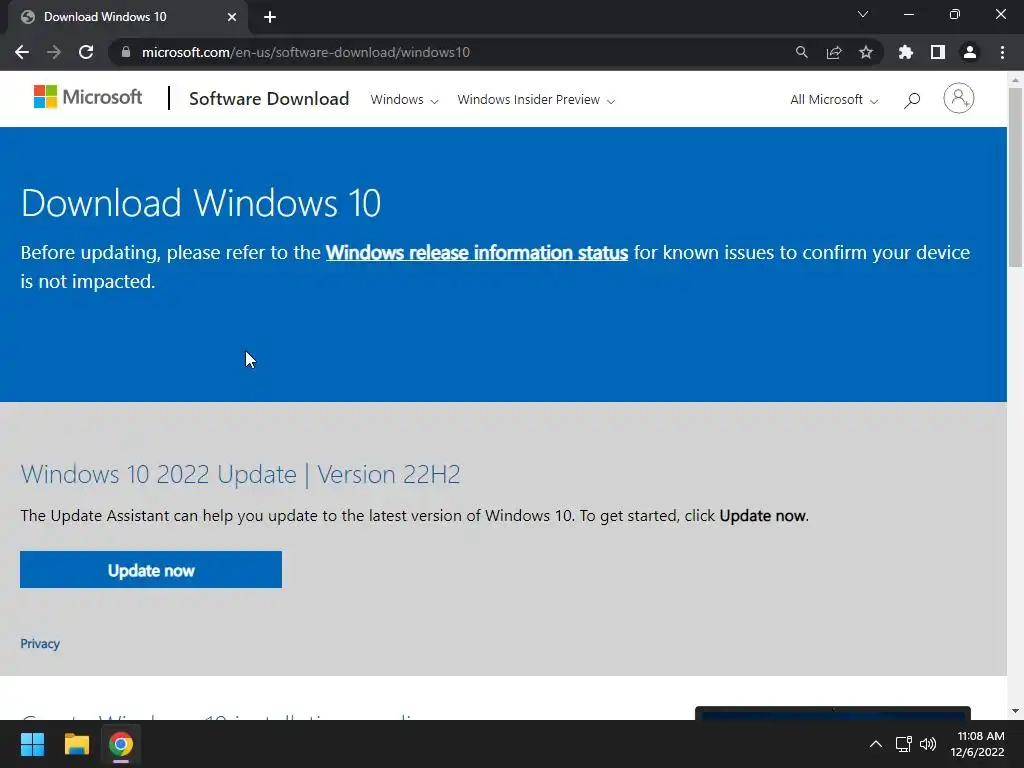Click the Windows 10 2022 Update heading
This screenshot has height=768, width=1024.
pyautogui.click(x=240, y=474)
